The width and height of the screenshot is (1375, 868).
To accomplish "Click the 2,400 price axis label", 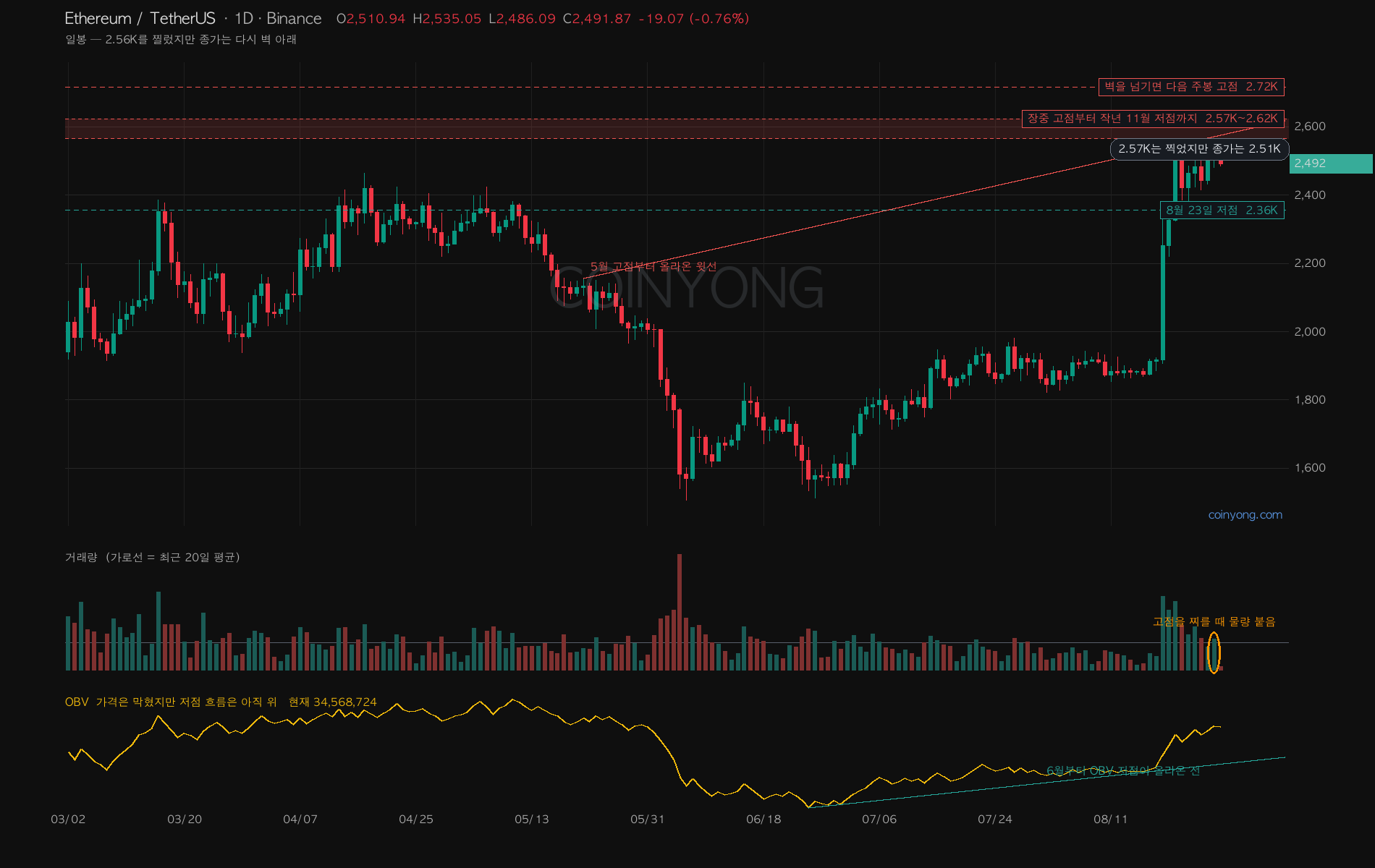I will click(1310, 195).
